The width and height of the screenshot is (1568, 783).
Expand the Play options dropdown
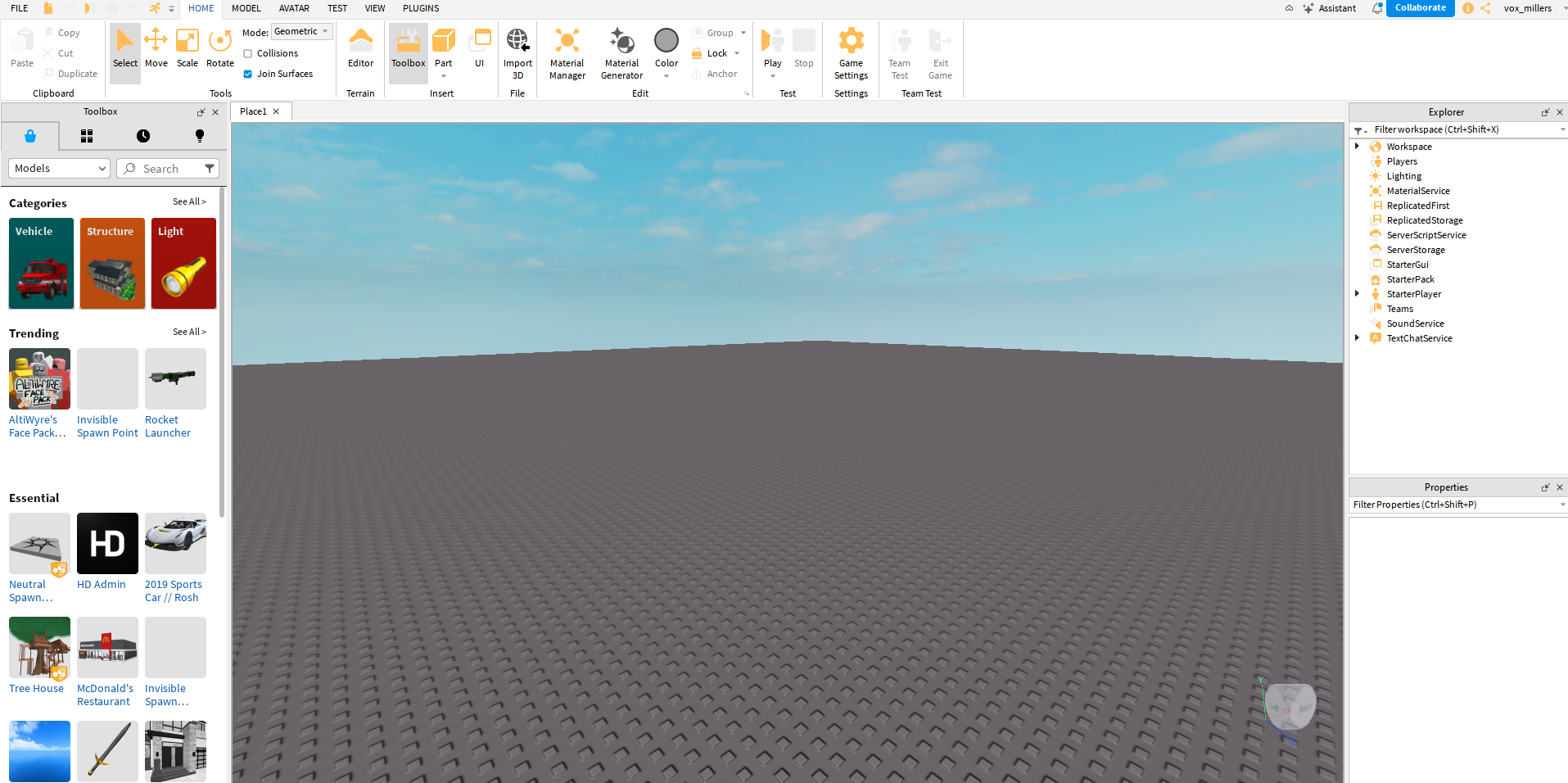coord(772,76)
